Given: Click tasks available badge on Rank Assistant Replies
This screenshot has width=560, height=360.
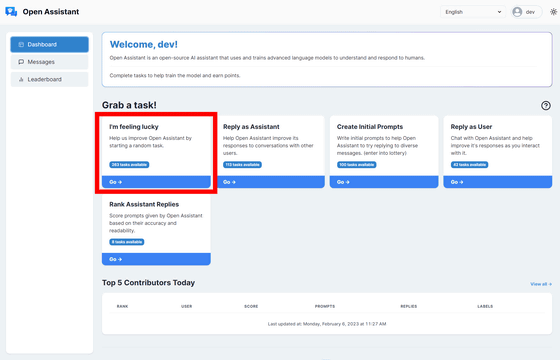Looking at the screenshot, I should 127,242.
